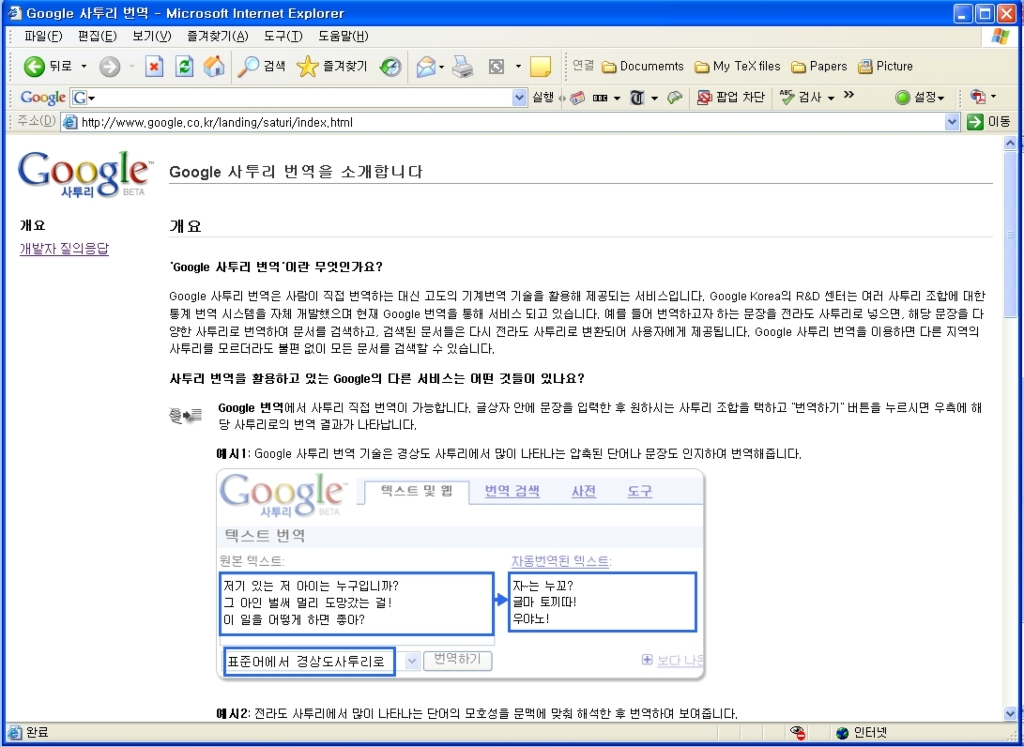Screen dimensions: 1024x747
Task: Click the Adobe PDF toolbar icon
Action: tap(978, 97)
